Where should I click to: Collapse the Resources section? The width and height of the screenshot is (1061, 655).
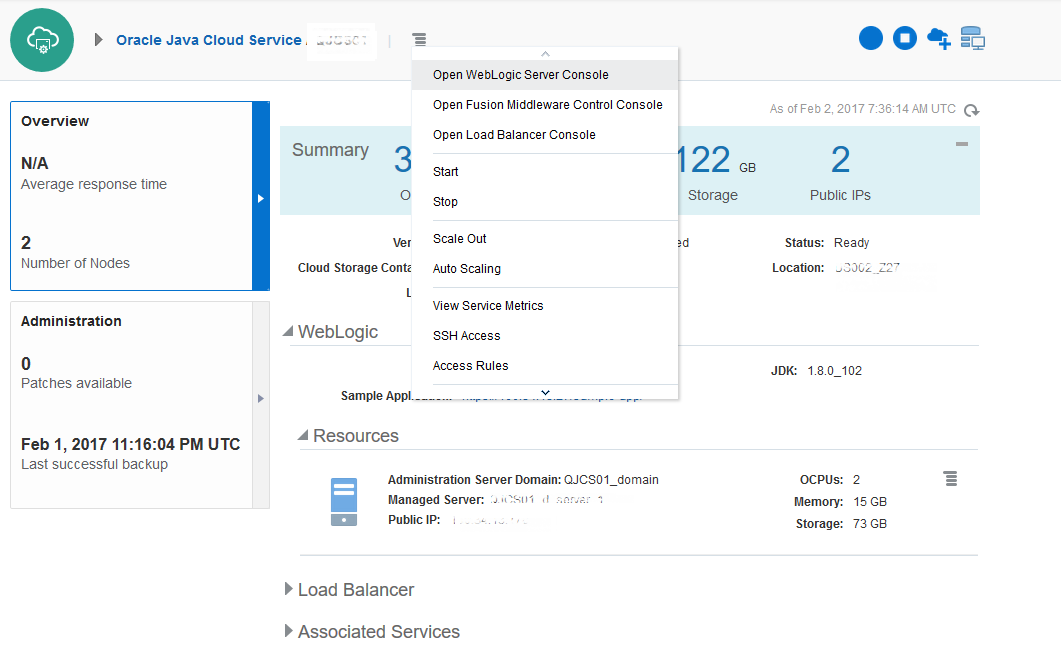click(303, 435)
